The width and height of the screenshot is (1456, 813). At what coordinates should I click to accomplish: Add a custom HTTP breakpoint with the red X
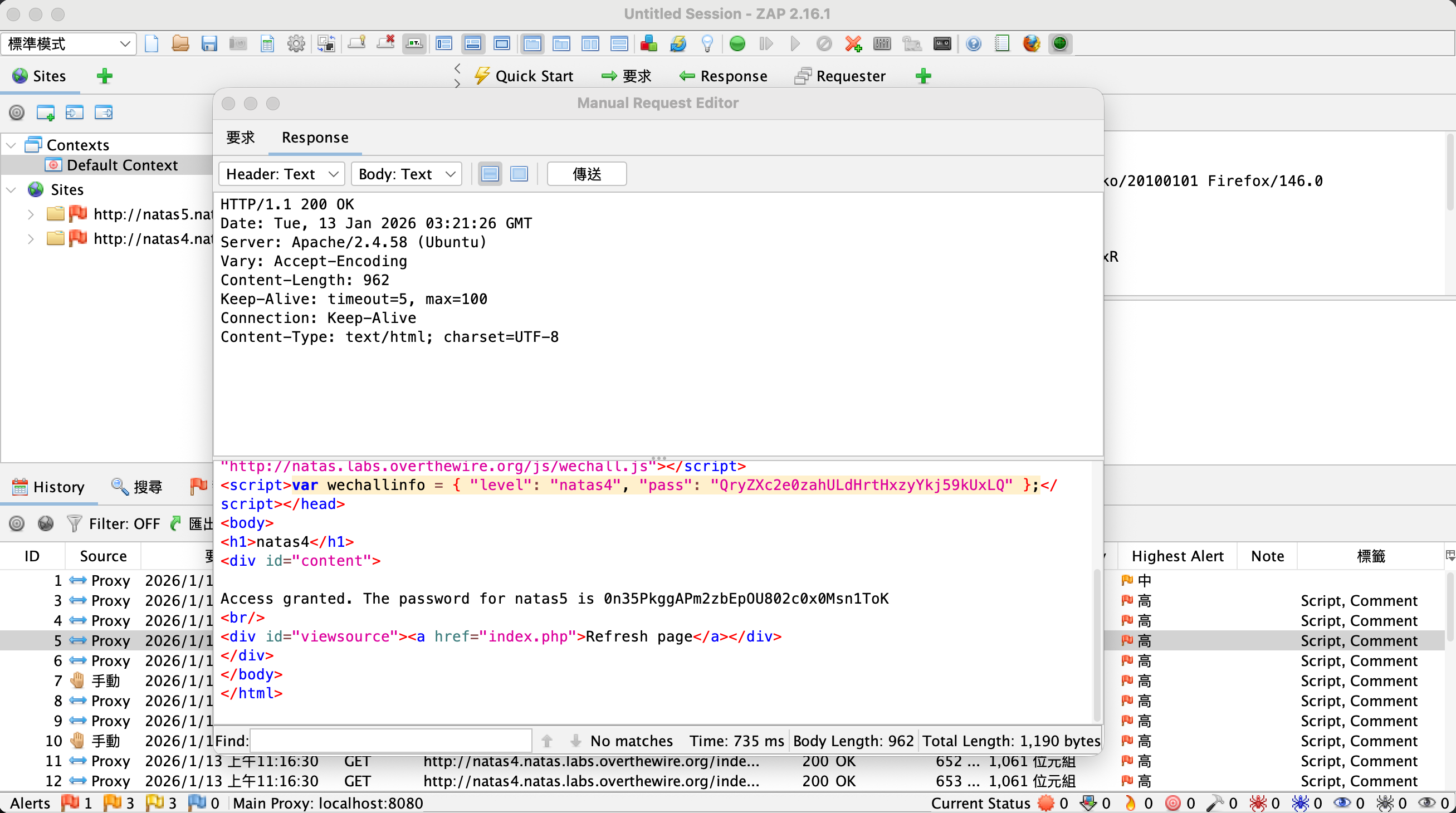(x=853, y=43)
